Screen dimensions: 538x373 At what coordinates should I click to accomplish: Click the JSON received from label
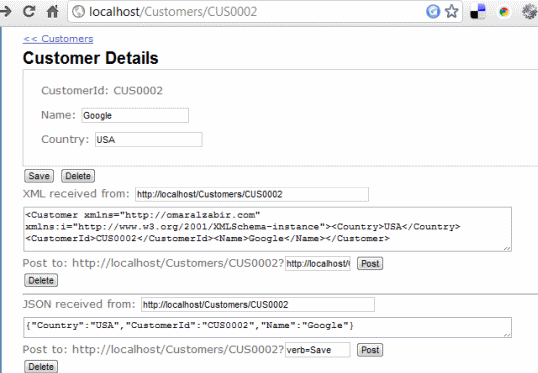click(x=79, y=304)
